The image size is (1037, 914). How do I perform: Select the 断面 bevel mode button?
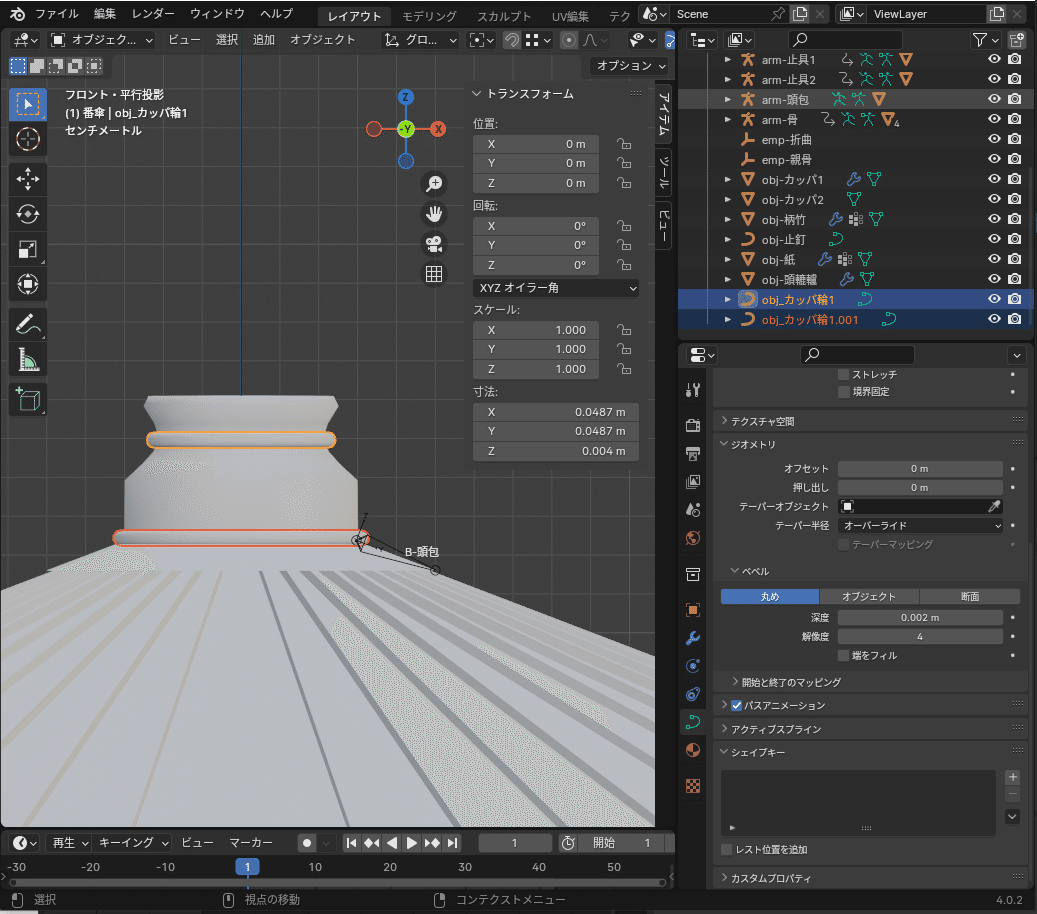point(970,597)
